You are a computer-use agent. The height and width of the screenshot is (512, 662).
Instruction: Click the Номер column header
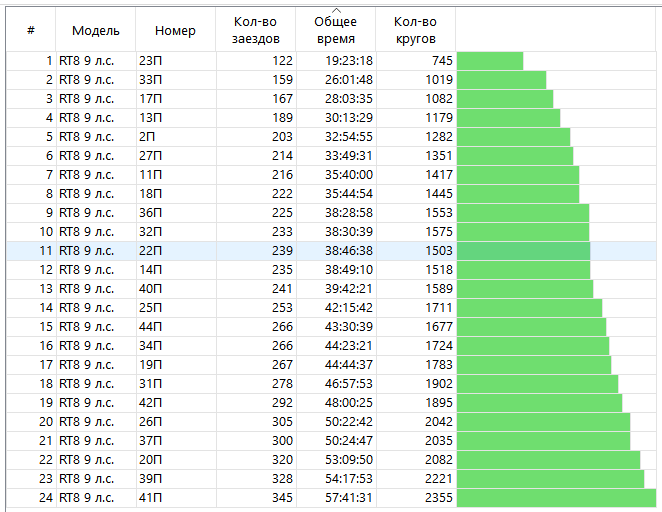pos(175,30)
